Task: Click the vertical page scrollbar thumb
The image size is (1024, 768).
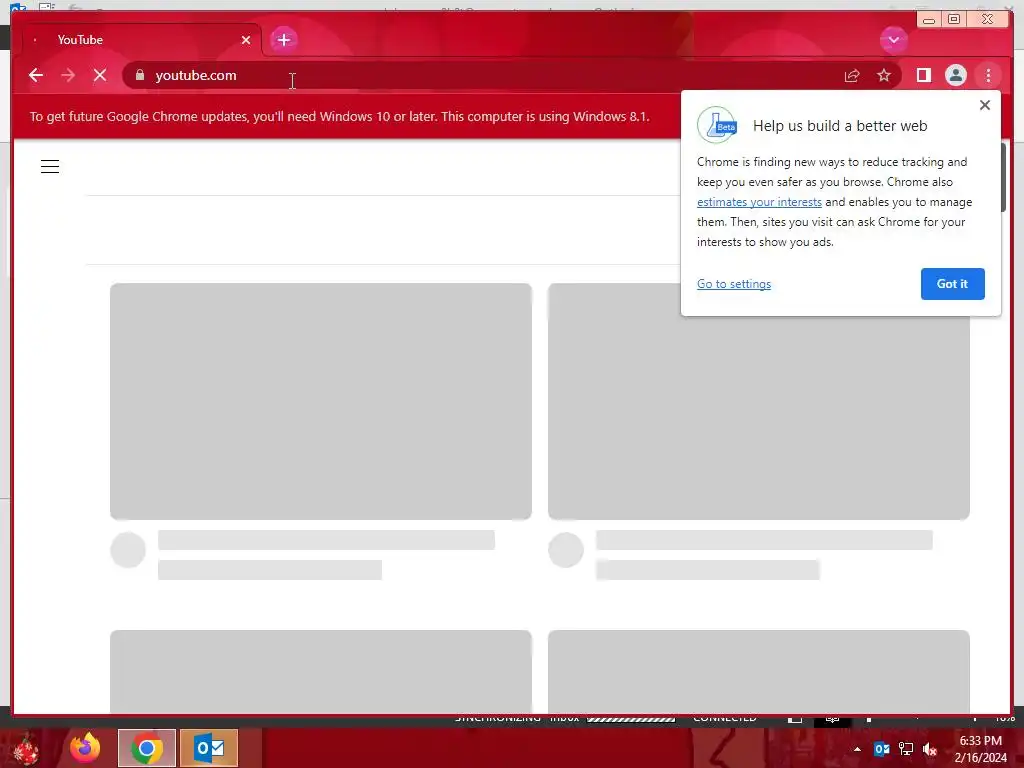Action: (1004, 178)
